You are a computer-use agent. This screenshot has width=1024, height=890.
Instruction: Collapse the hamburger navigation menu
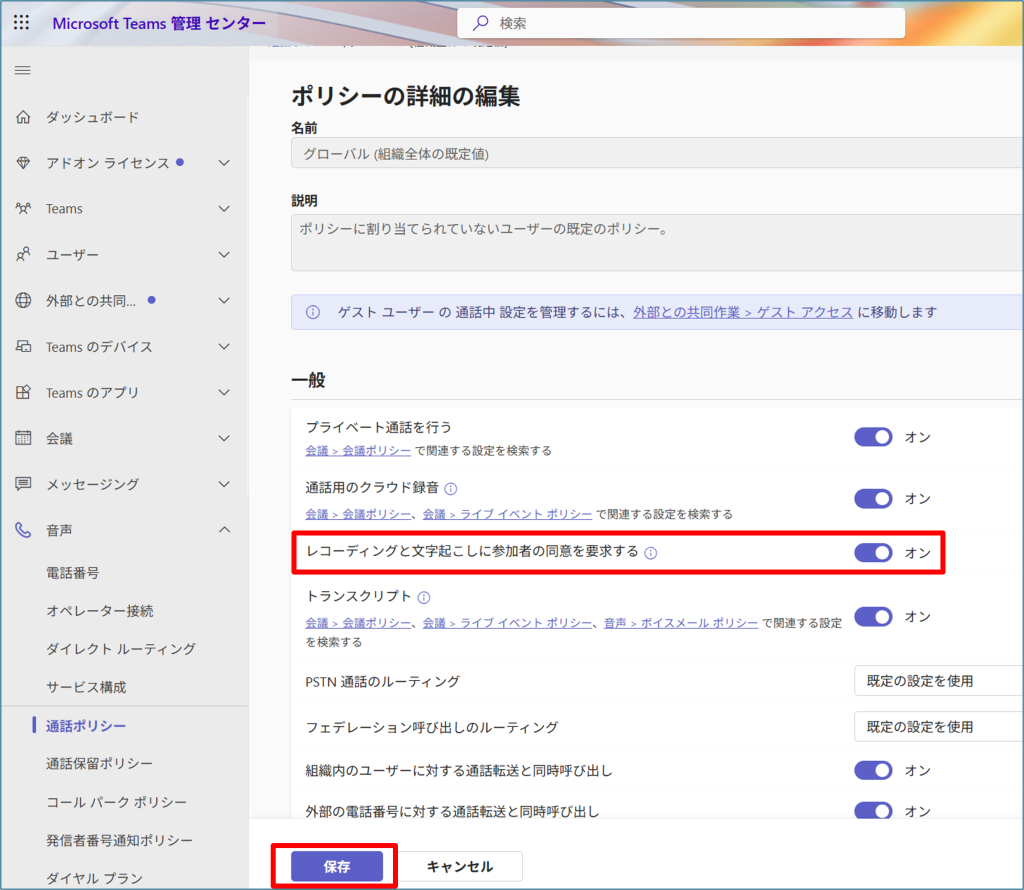pyautogui.click(x=22, y=70)
